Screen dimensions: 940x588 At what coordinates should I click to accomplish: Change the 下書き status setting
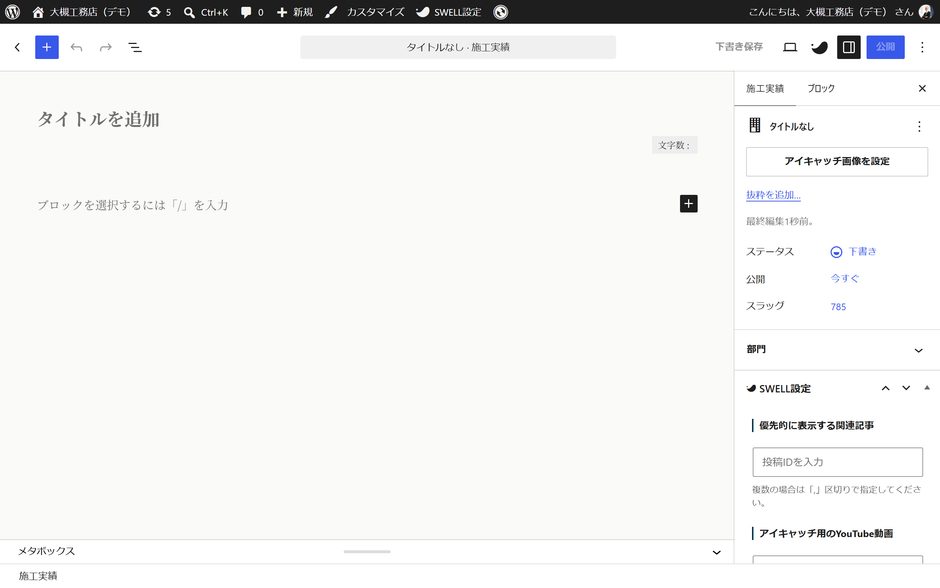(x=854, y=252)
